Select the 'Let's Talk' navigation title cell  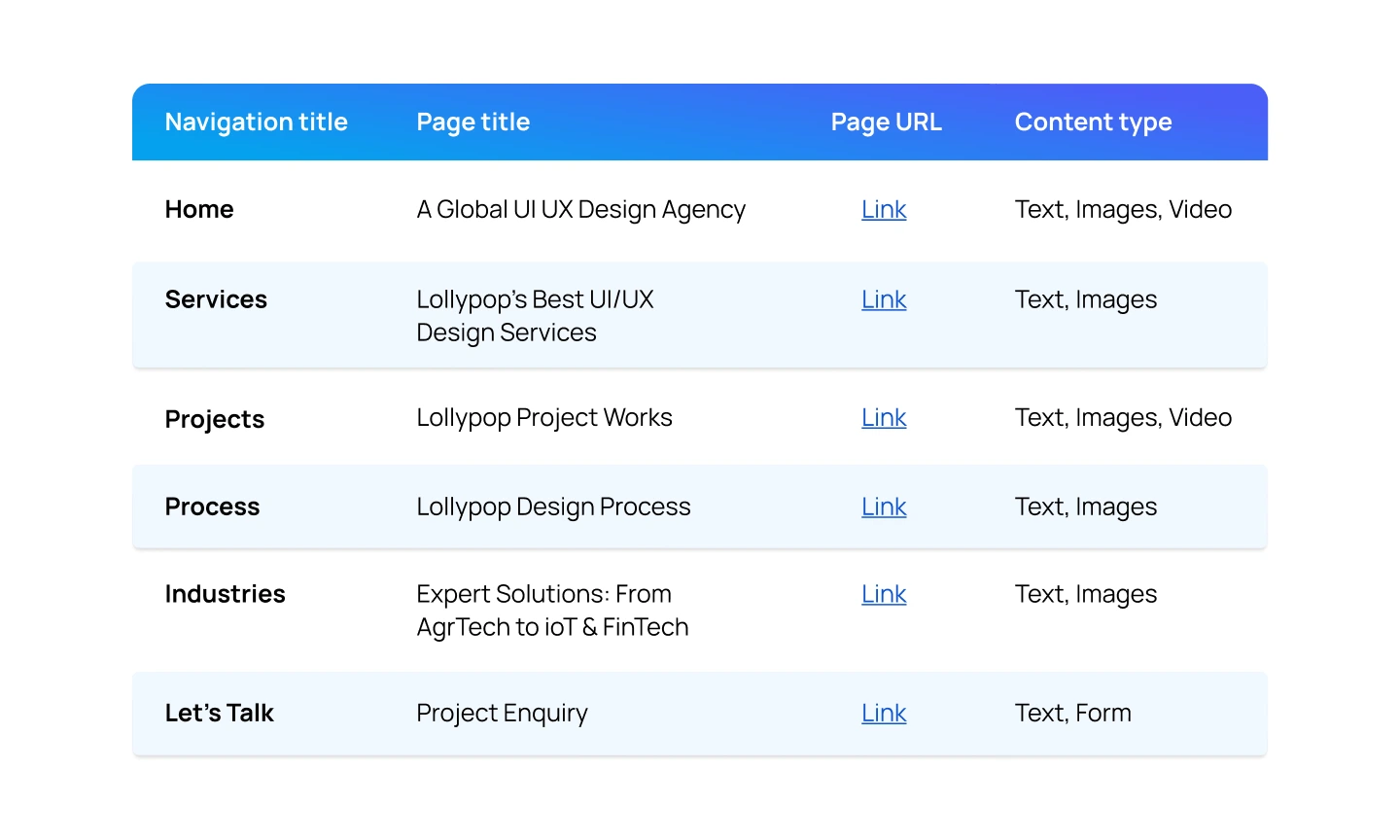(x=219, y=714)
